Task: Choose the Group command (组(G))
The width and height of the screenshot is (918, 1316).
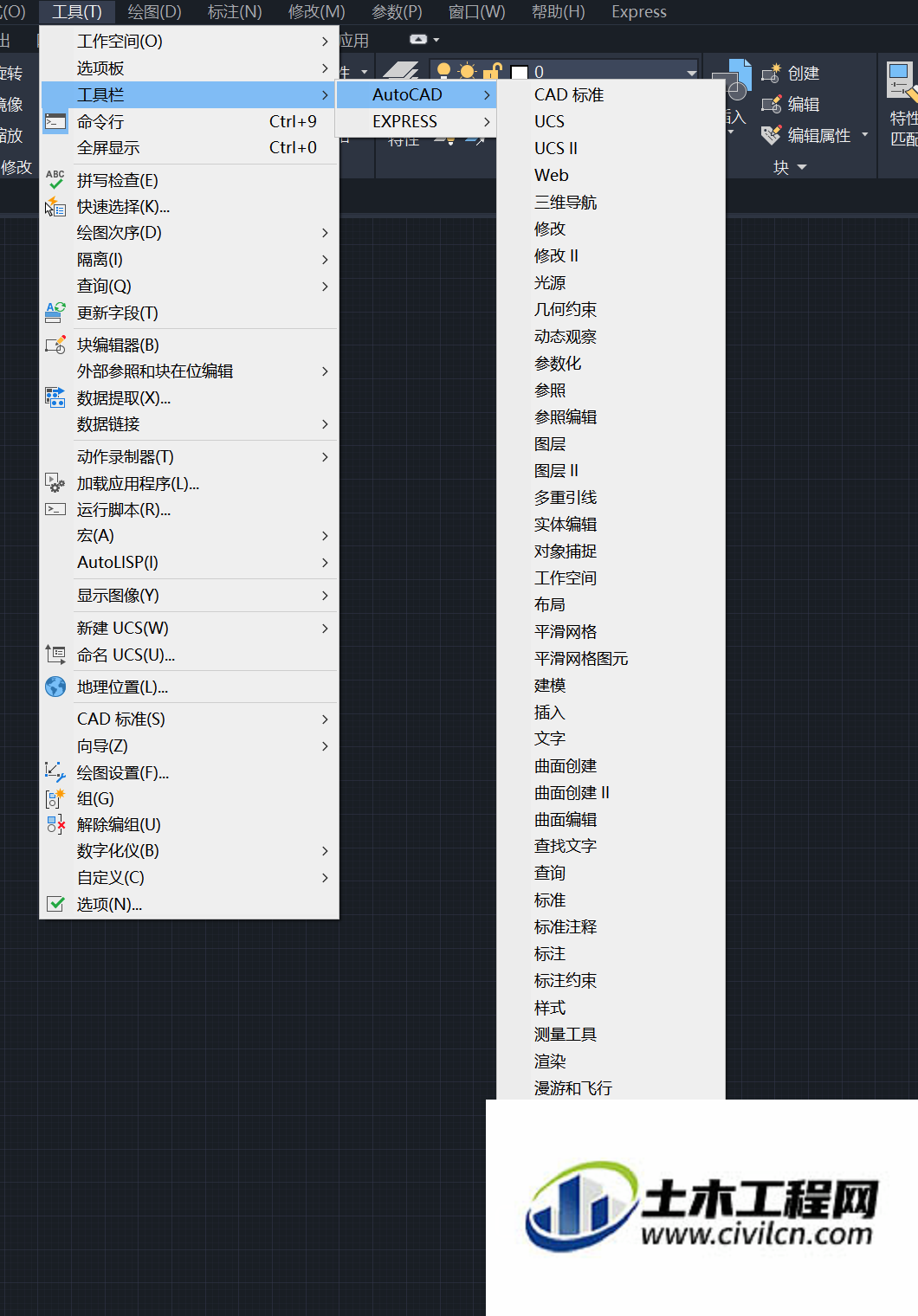Action: pos(189,798)
